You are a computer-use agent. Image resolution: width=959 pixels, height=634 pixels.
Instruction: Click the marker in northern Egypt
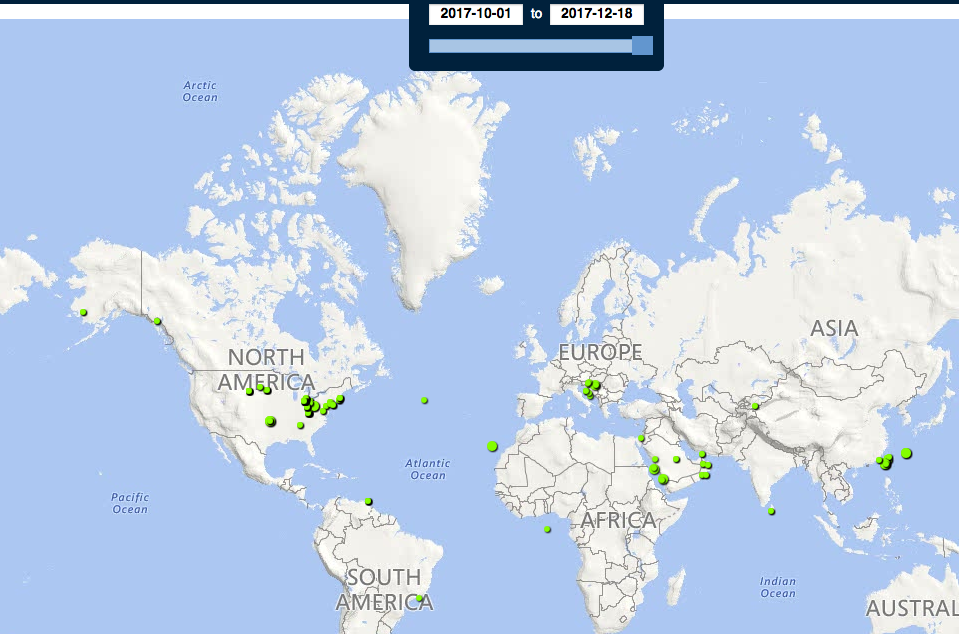pos(641,438)
